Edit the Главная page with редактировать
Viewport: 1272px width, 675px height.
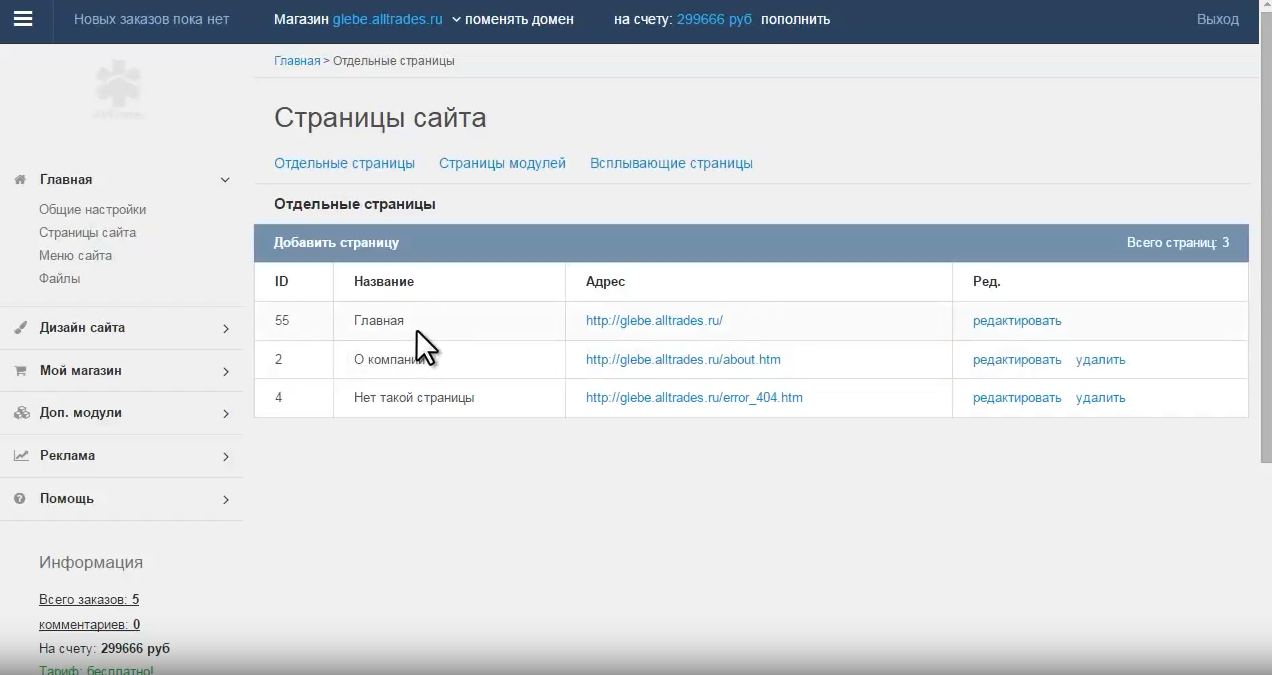point(1017,321)
